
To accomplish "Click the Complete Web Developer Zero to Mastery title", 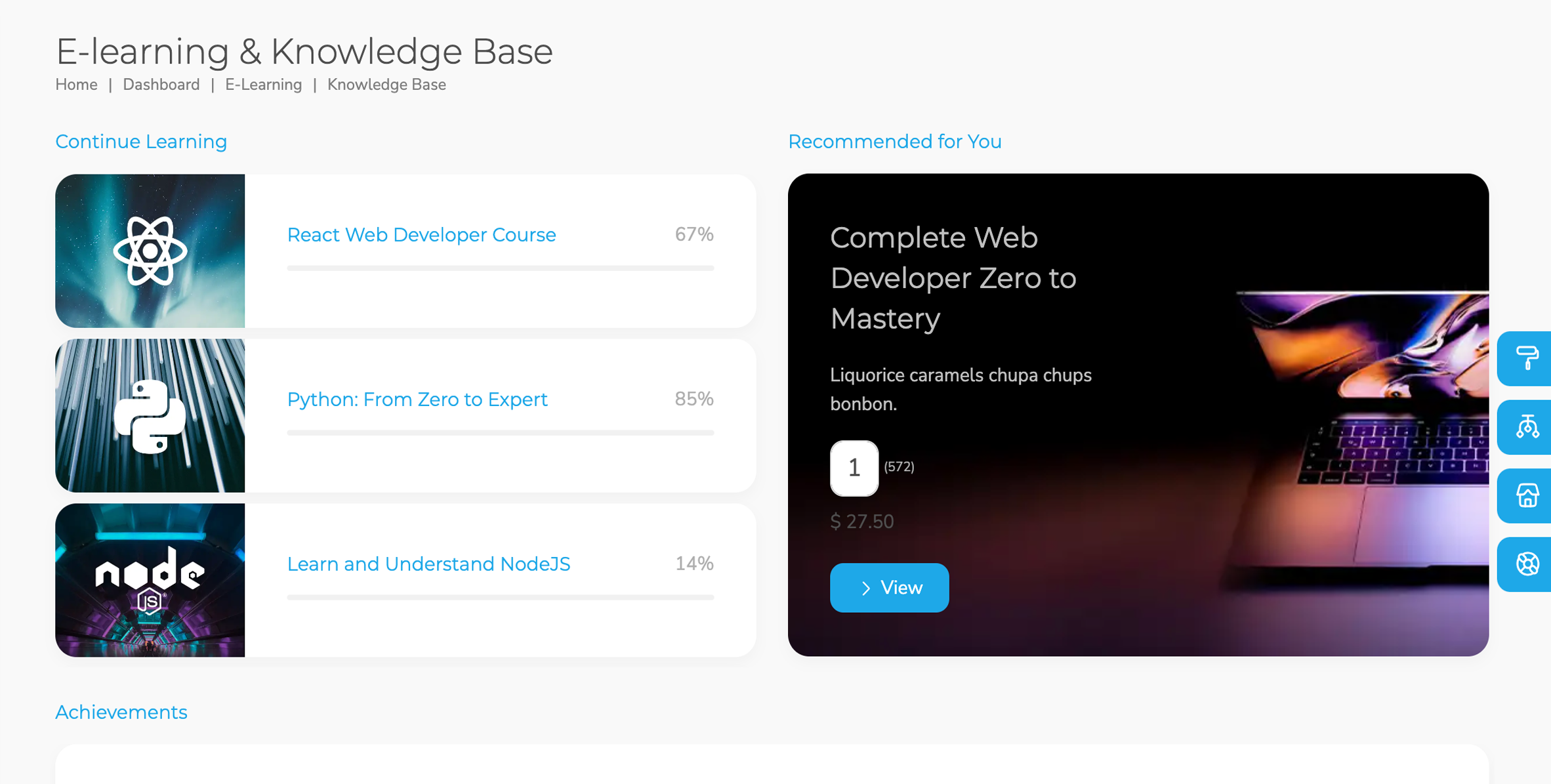I will [953, 278].
